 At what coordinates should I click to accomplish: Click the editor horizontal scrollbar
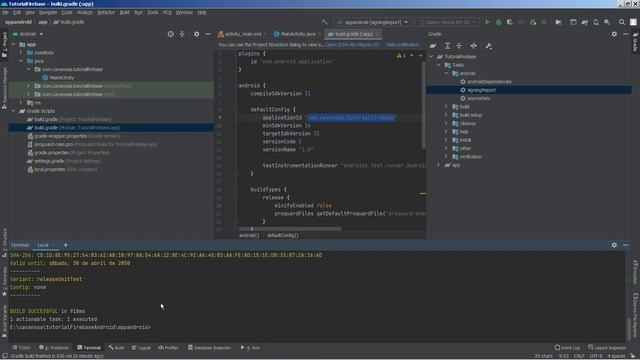(x=290, y=229)
